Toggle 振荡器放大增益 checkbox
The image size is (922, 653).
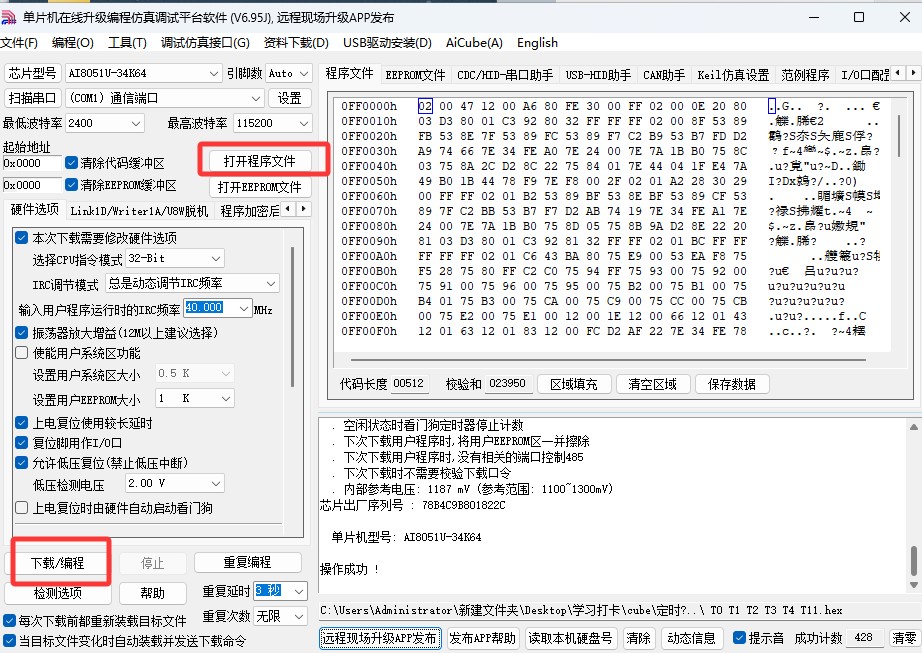click(22, 333)
